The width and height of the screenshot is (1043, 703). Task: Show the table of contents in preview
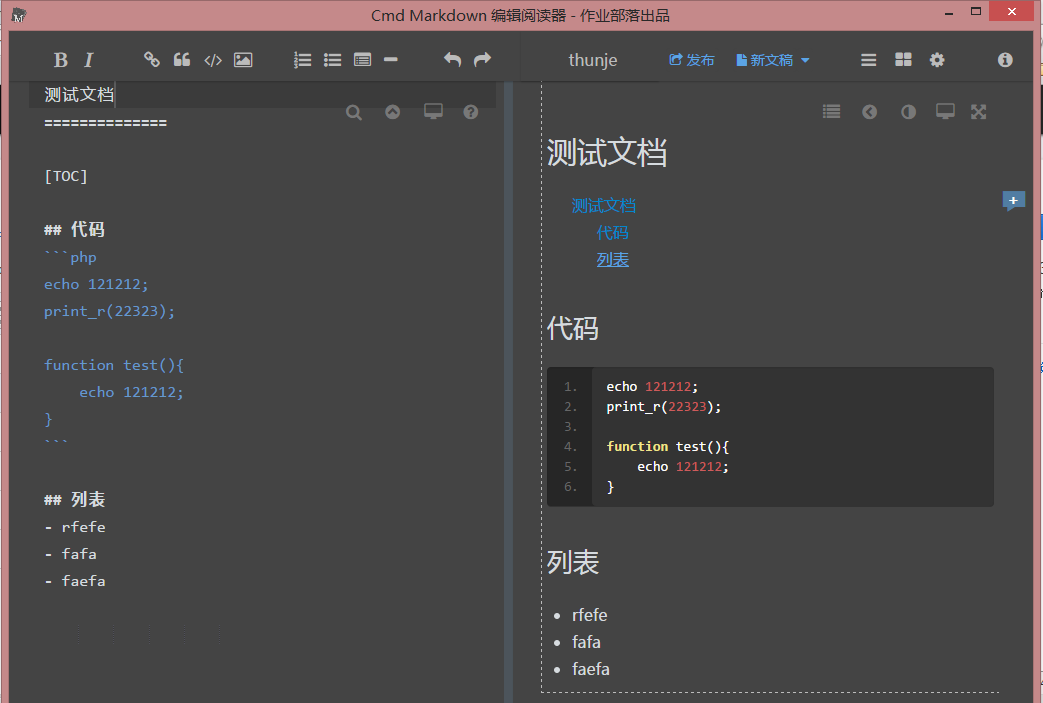831,112
